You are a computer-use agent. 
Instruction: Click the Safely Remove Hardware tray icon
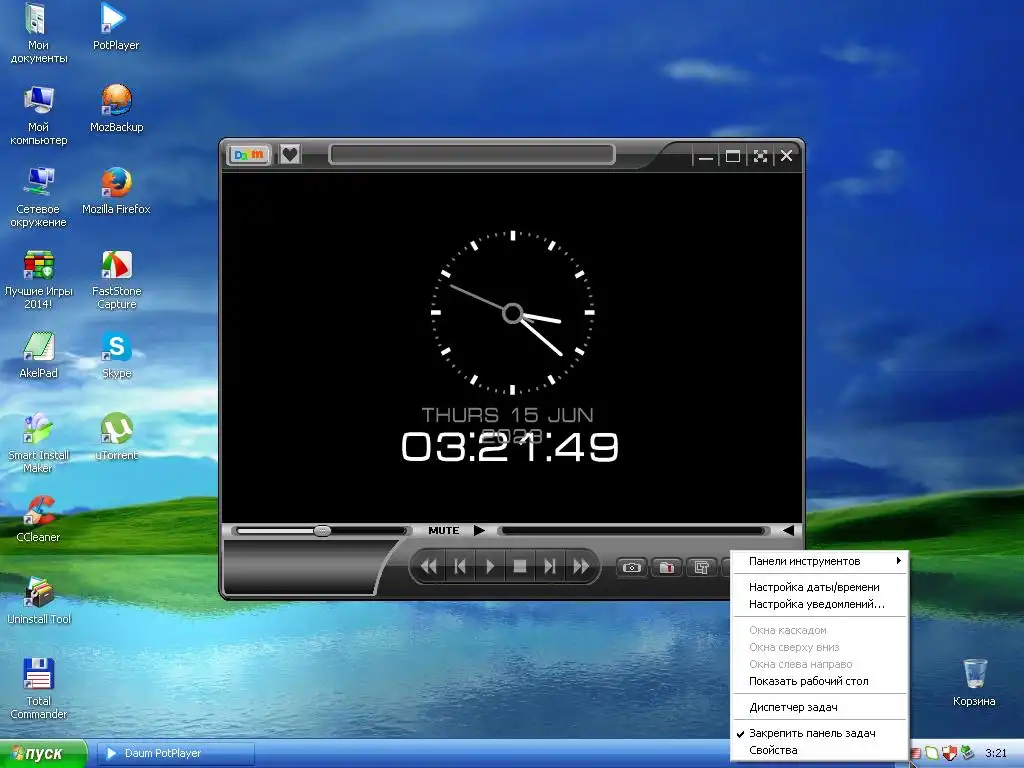coord(967,754)
